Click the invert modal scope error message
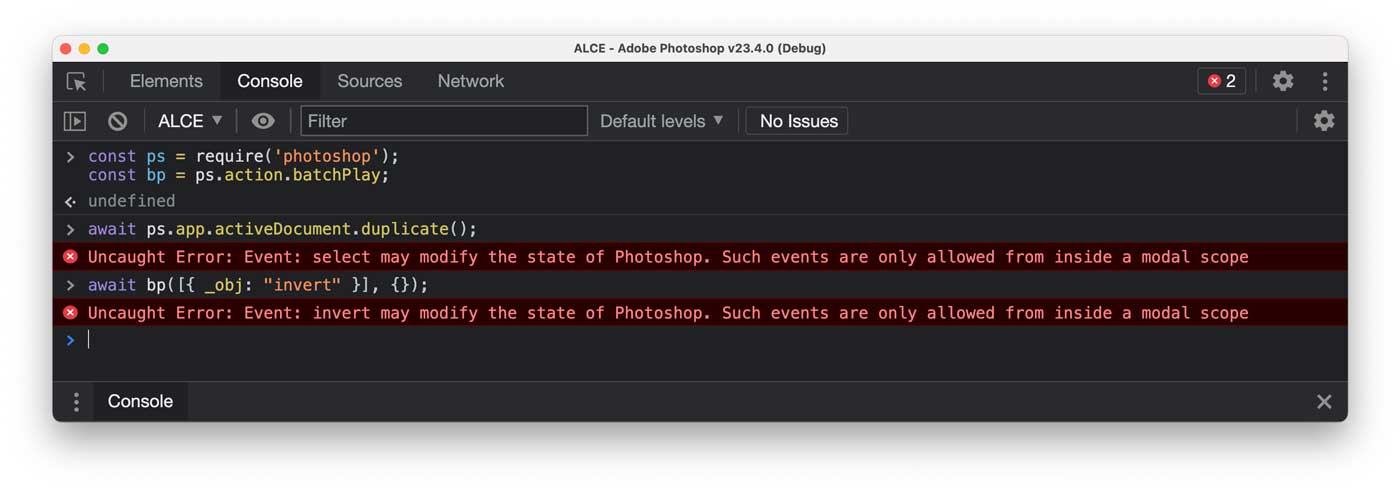This screenshot has height=491, width=1400. pyautogui.click(x=668, y=313)
